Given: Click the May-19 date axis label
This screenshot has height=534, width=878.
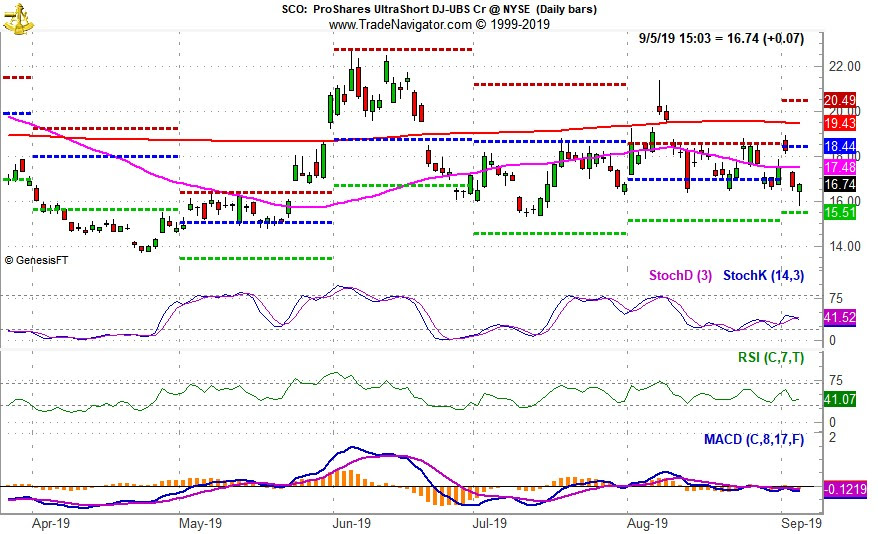Looking at the screenshot, I should [x=200, y=523].
